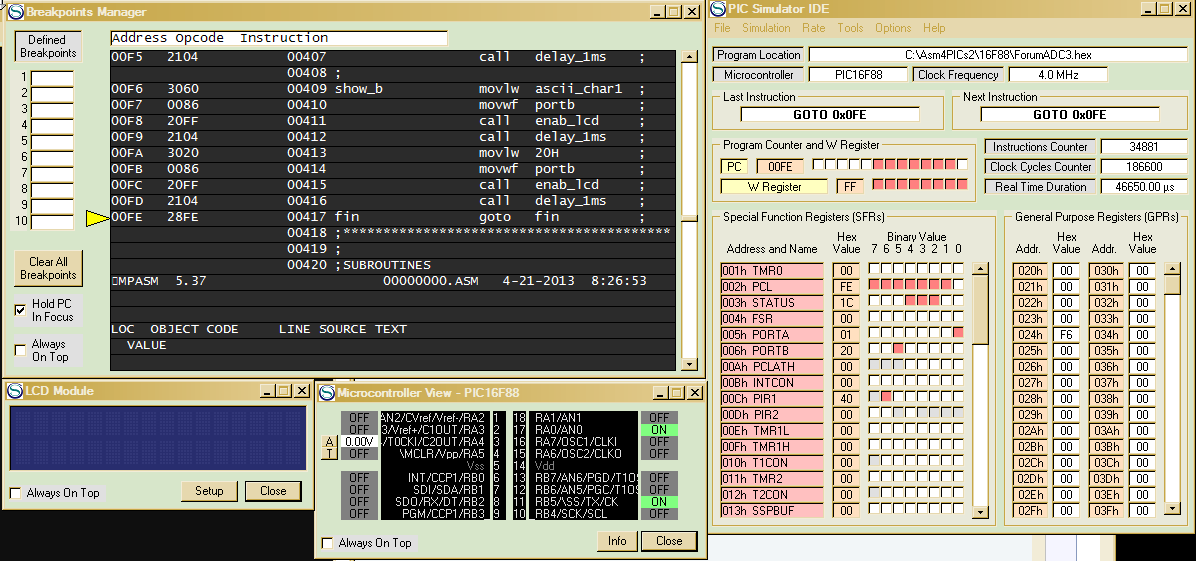The image size is (1196, 561).
Task: Click Close in the LCD Module window
Action: [272, 491]
